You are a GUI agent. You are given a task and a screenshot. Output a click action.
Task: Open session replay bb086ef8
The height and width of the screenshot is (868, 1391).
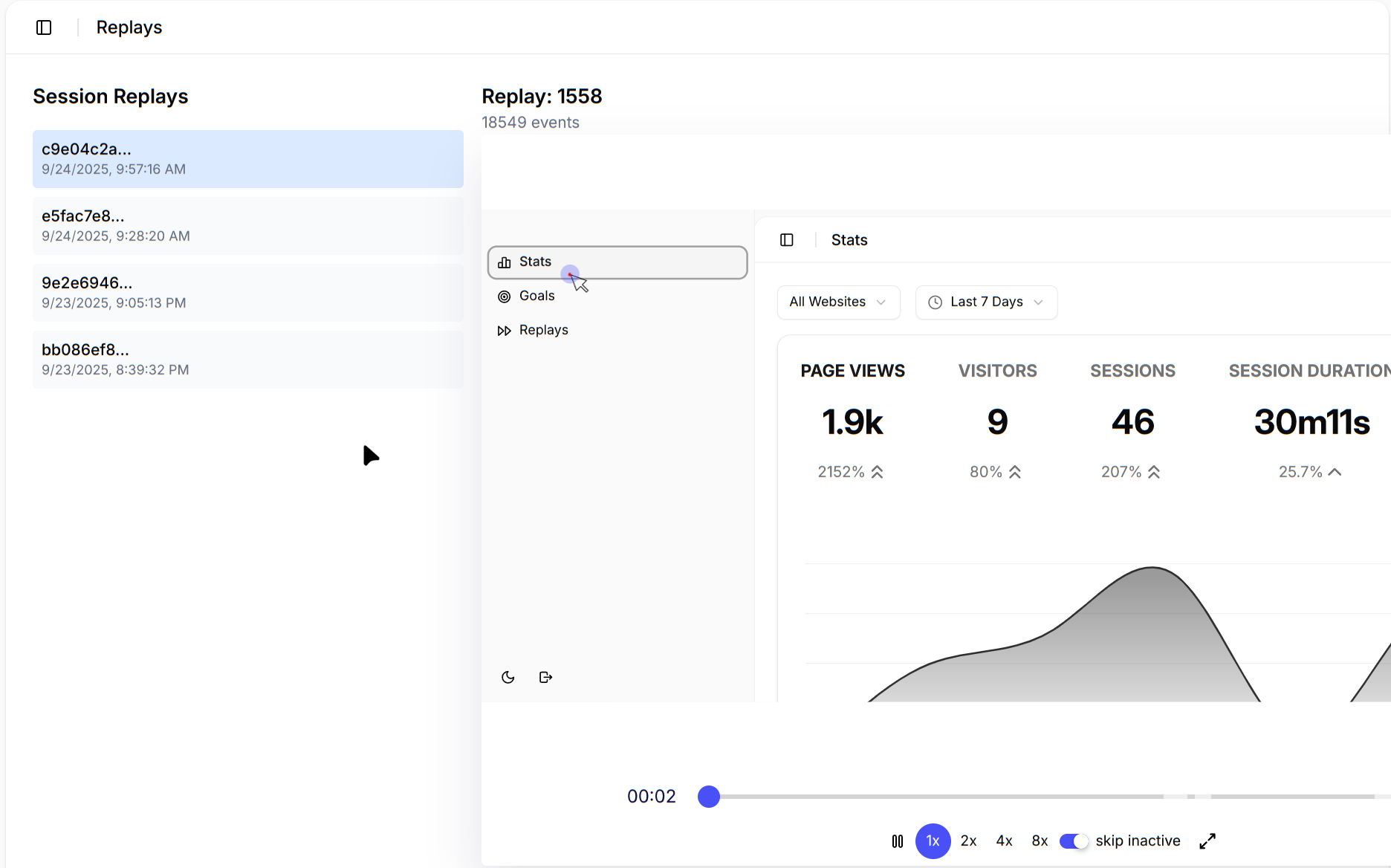pos(247,359)
